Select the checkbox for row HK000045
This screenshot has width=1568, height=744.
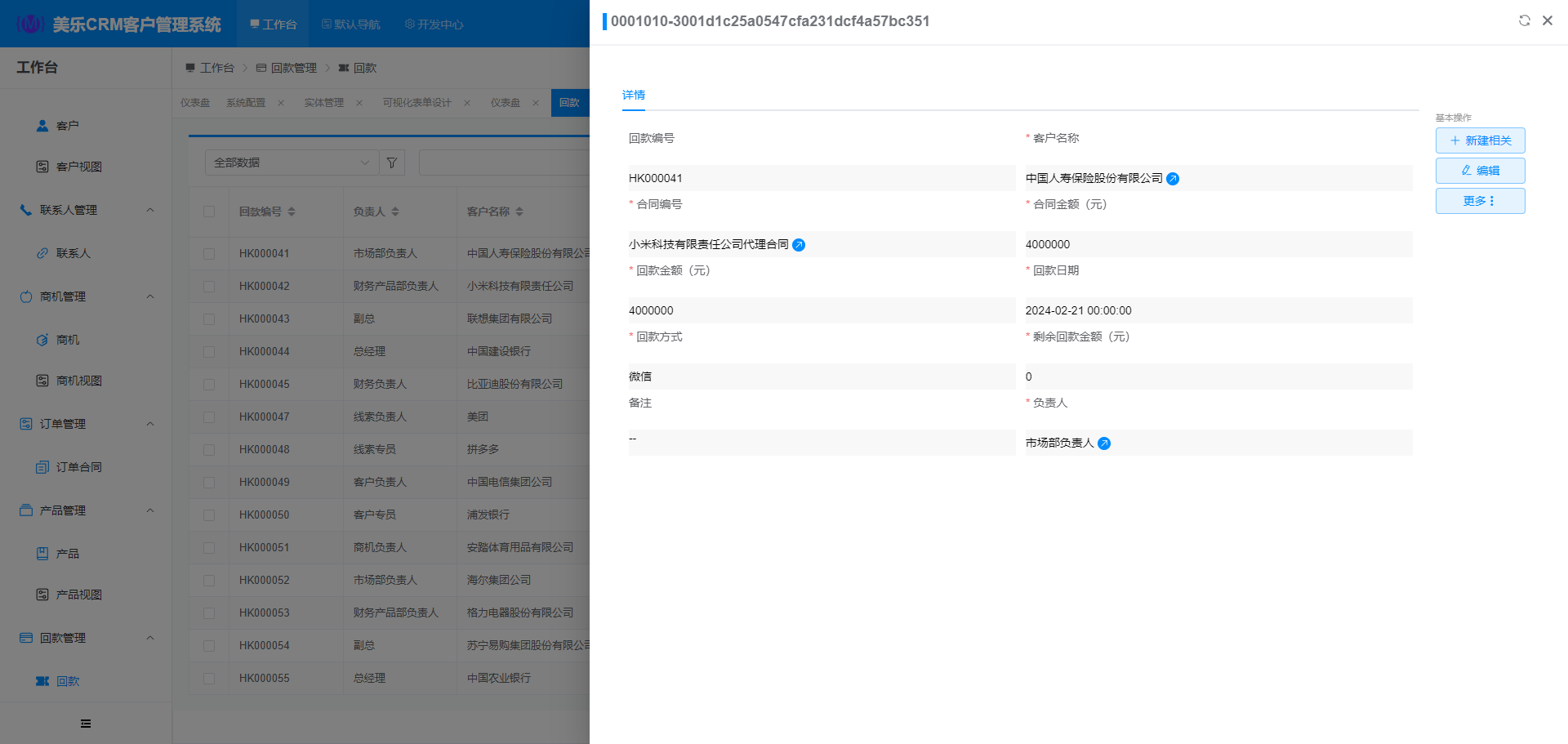(209, 385)
